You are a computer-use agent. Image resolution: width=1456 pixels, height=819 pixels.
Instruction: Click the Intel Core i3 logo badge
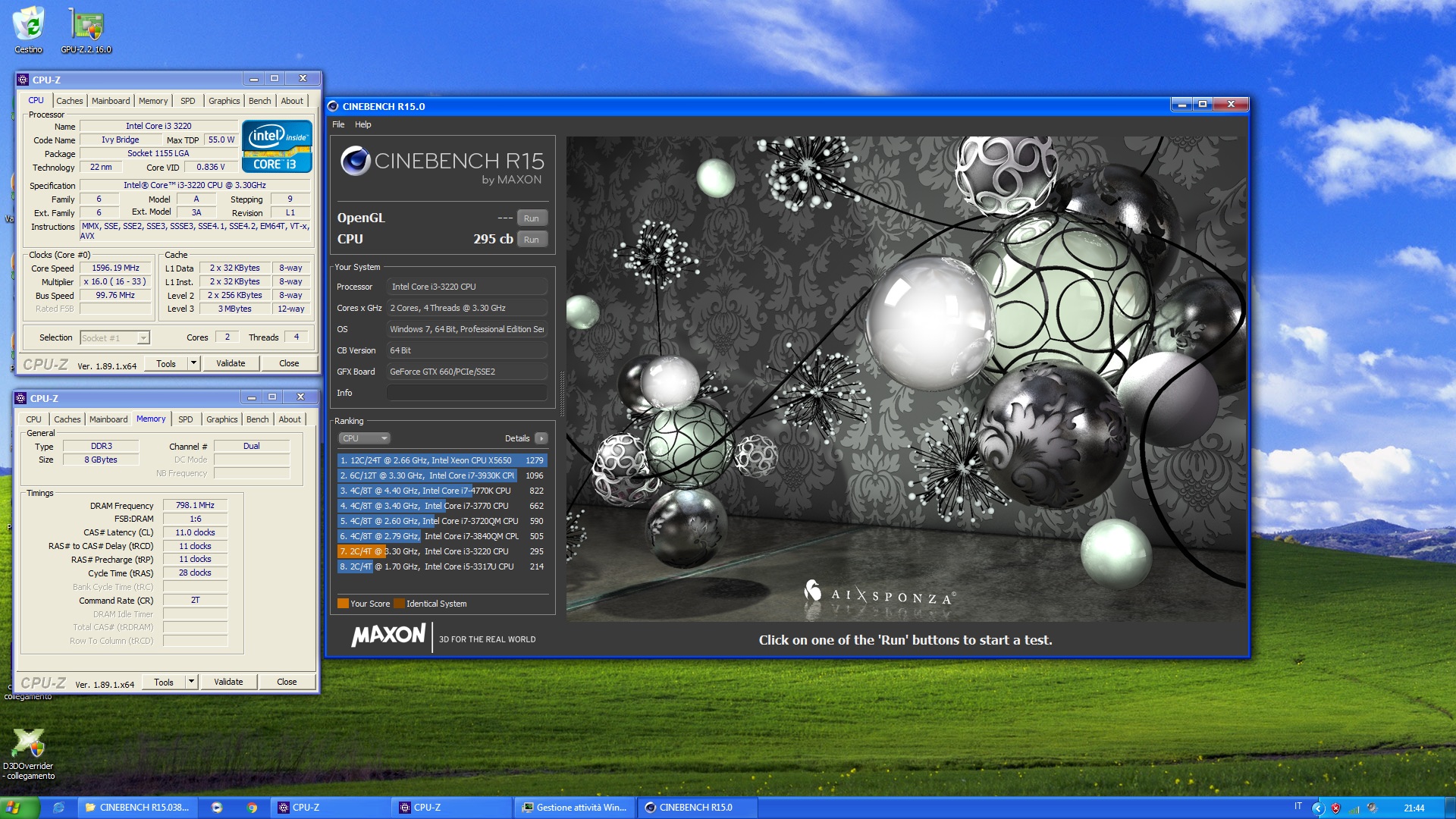click(277, 146)
